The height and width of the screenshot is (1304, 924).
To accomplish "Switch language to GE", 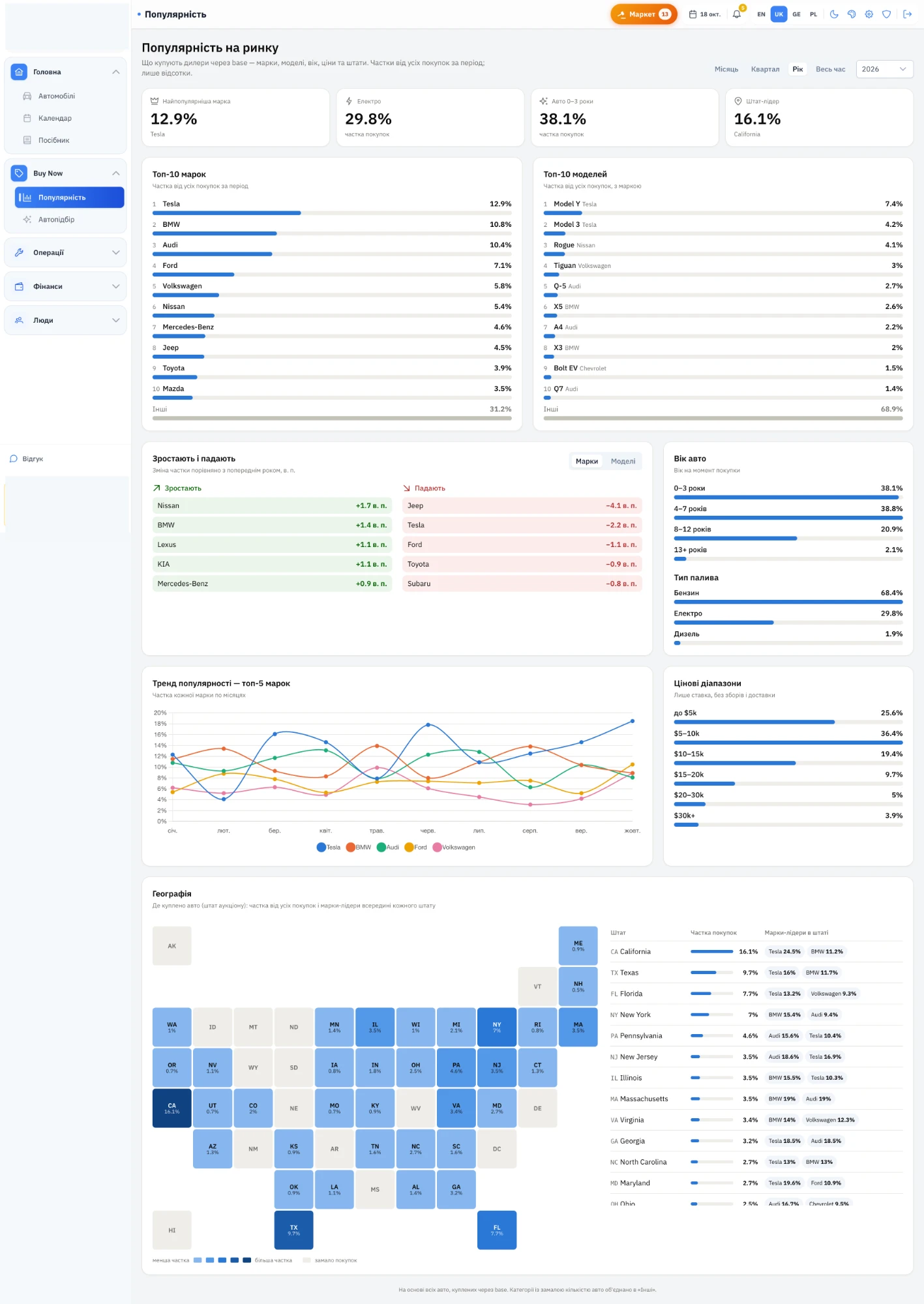I will tap(796, 14).
